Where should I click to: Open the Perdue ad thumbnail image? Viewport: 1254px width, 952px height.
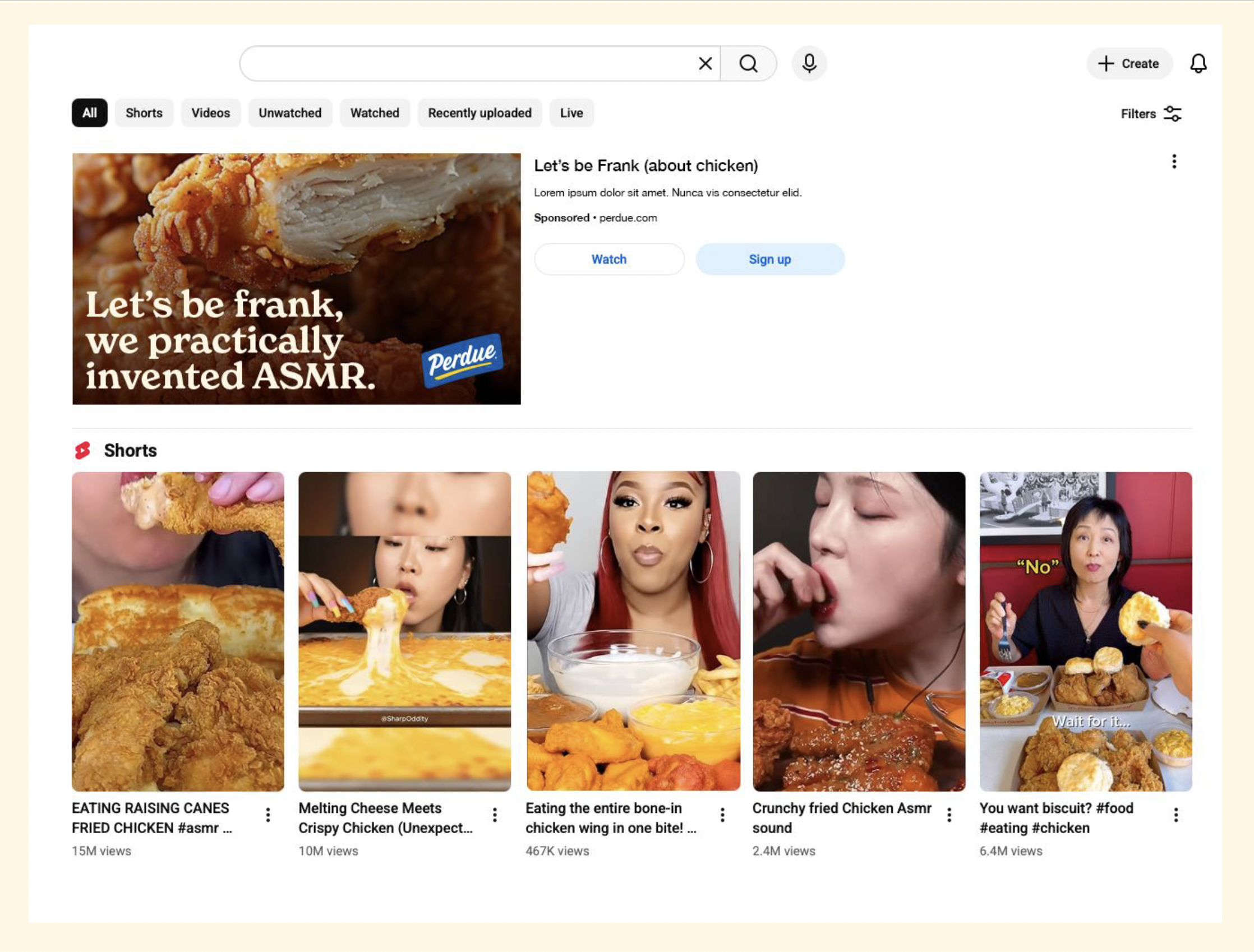tap(297, 279)
